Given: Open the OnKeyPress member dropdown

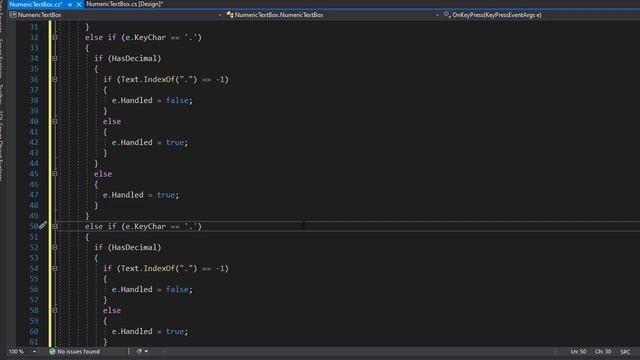Looking at the screenshot, I should point(541,15).
